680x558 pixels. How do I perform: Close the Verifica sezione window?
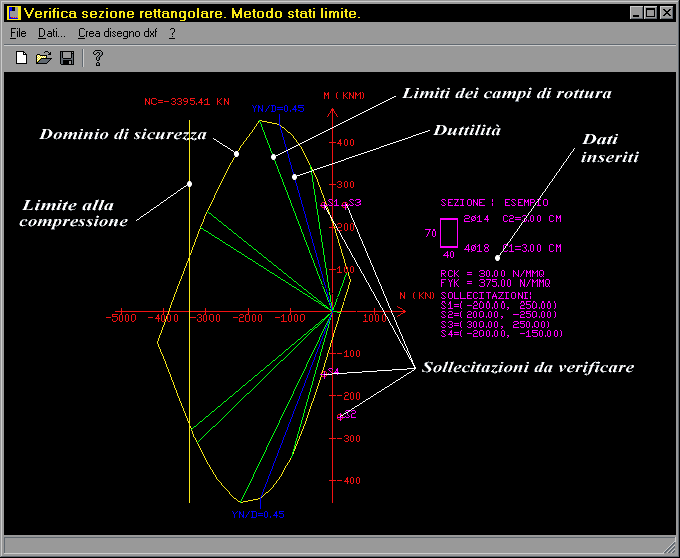(667, 13)
